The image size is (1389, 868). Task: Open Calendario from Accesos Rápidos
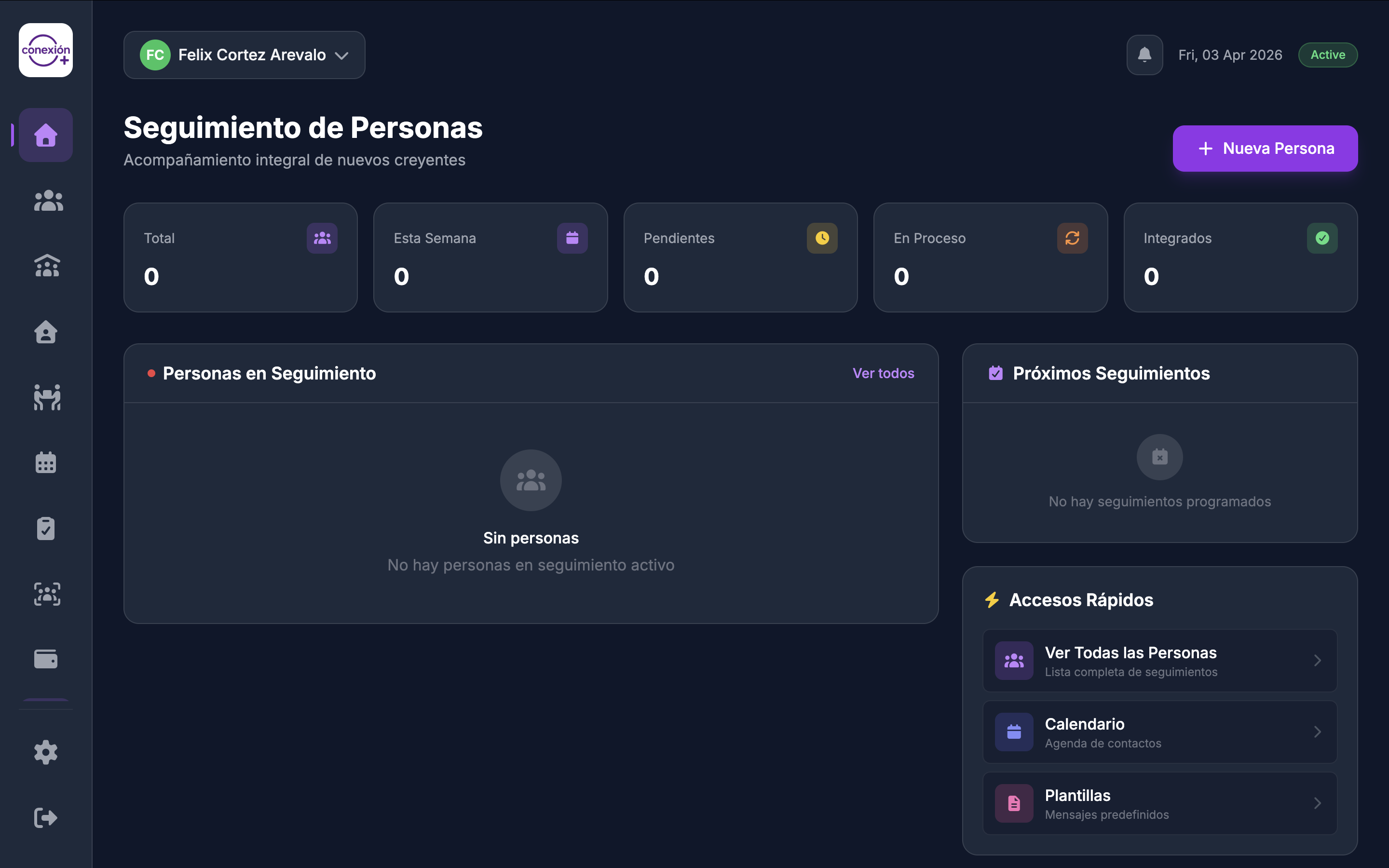1159,732
